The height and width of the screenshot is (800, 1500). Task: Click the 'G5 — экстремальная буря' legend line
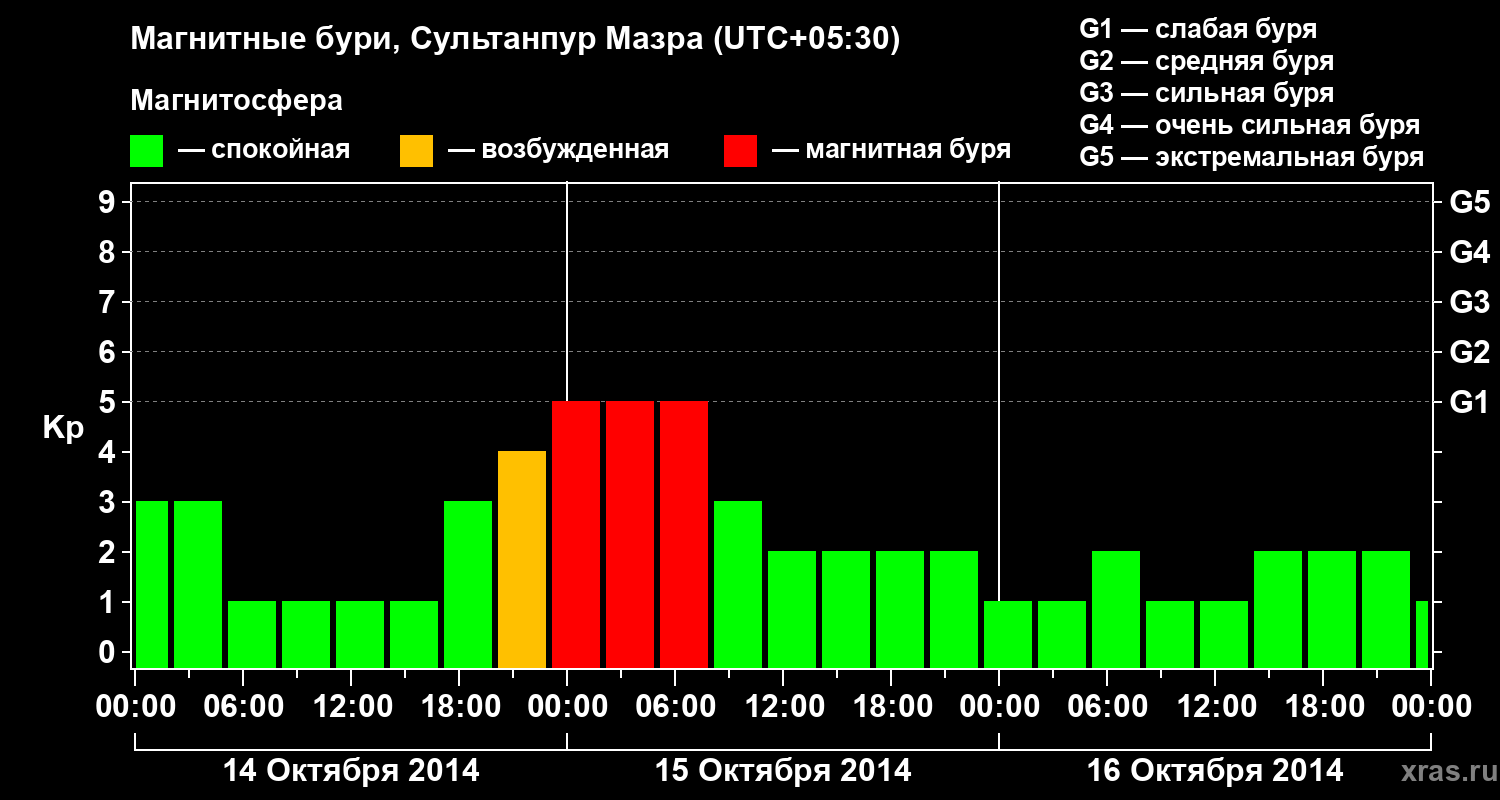[1251, 157]
